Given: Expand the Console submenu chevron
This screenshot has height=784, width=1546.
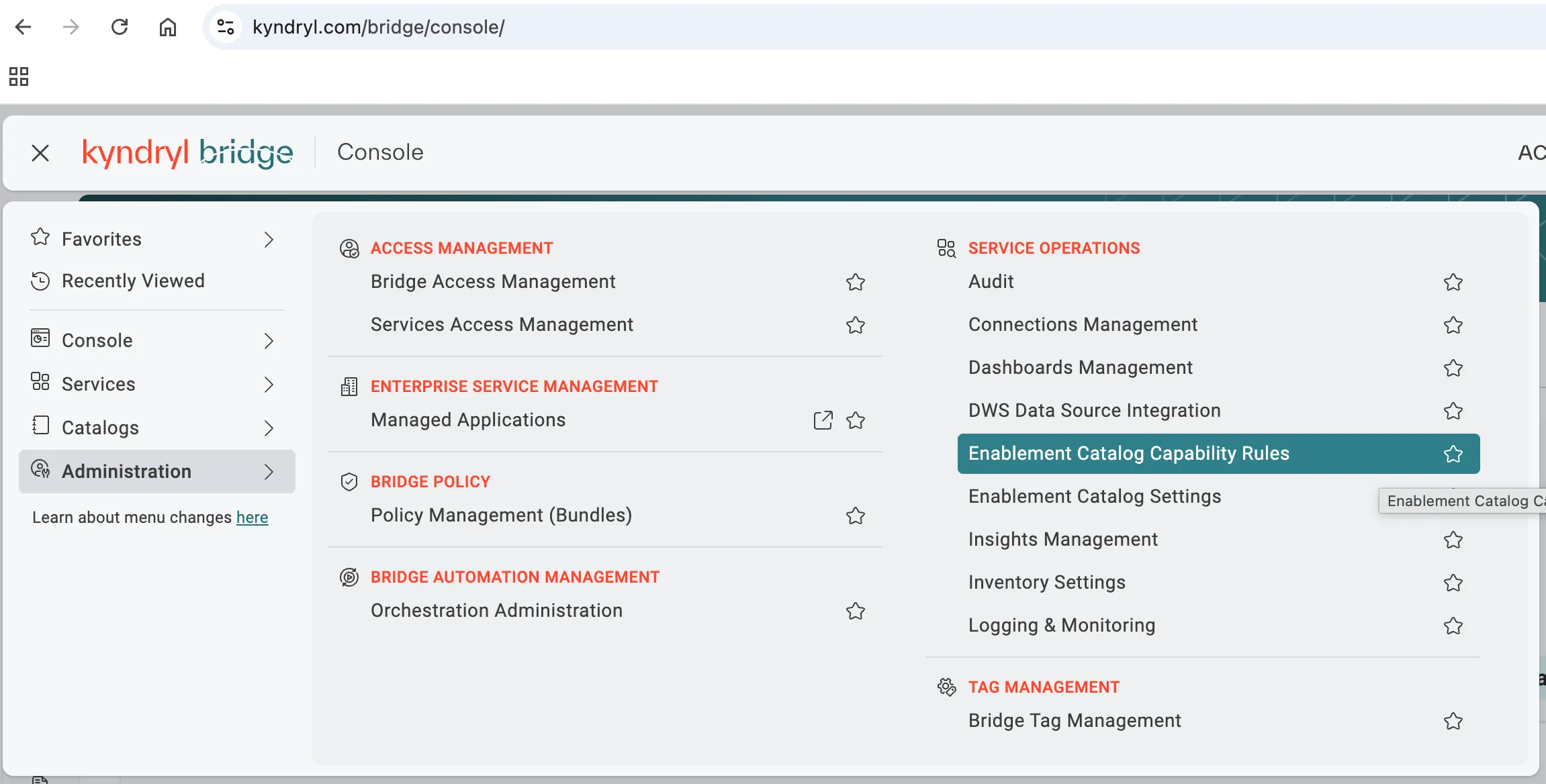Looking at the screenshot, I should [x=269, y=341].
